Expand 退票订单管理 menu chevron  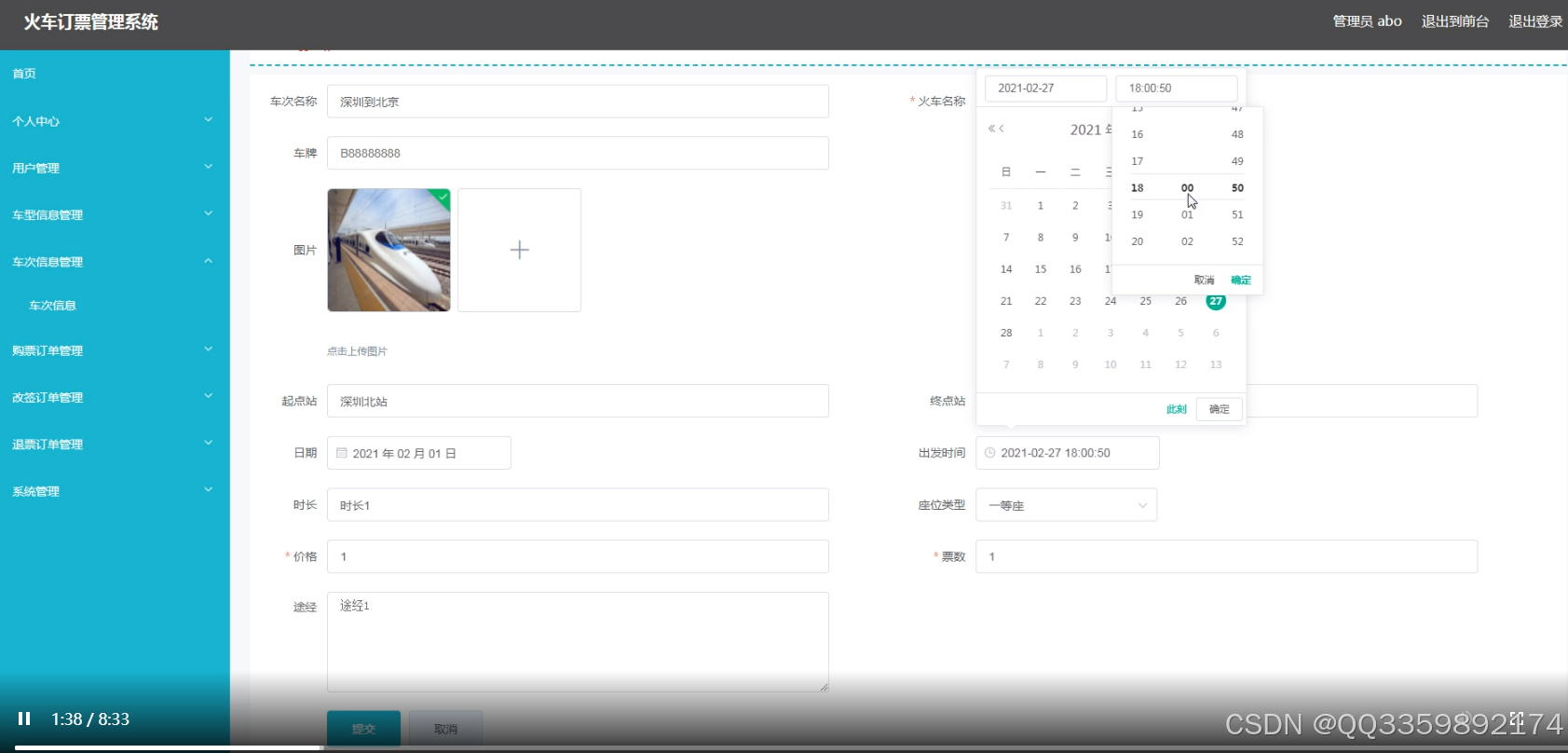pyautogui.click(x=209, y=443)
